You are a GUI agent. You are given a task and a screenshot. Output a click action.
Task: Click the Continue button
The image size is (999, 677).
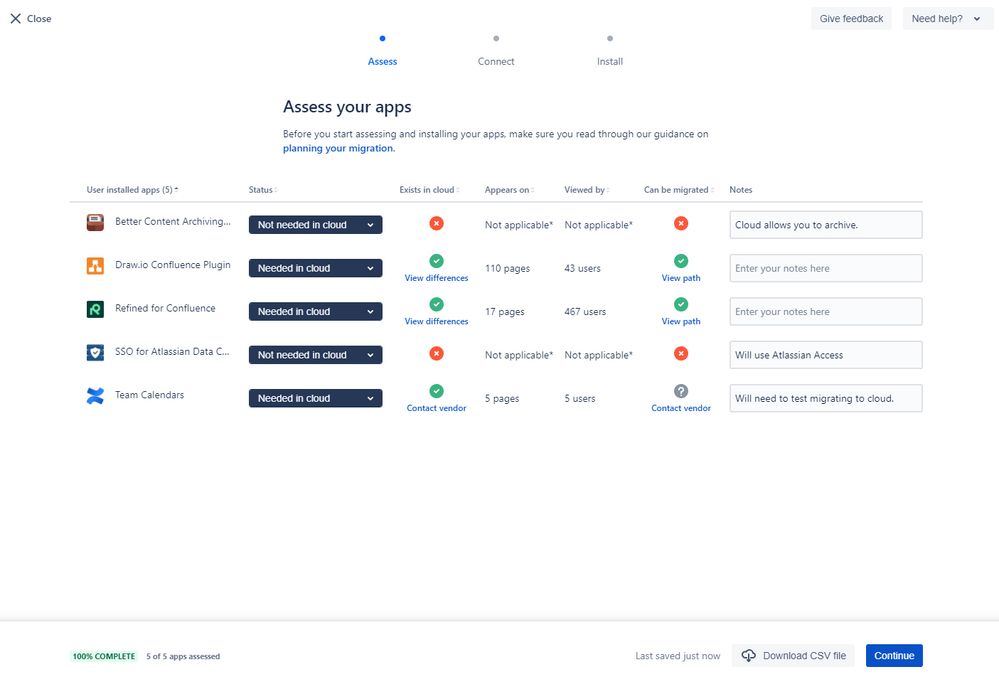pyautogui.click(x=894, y=655)
